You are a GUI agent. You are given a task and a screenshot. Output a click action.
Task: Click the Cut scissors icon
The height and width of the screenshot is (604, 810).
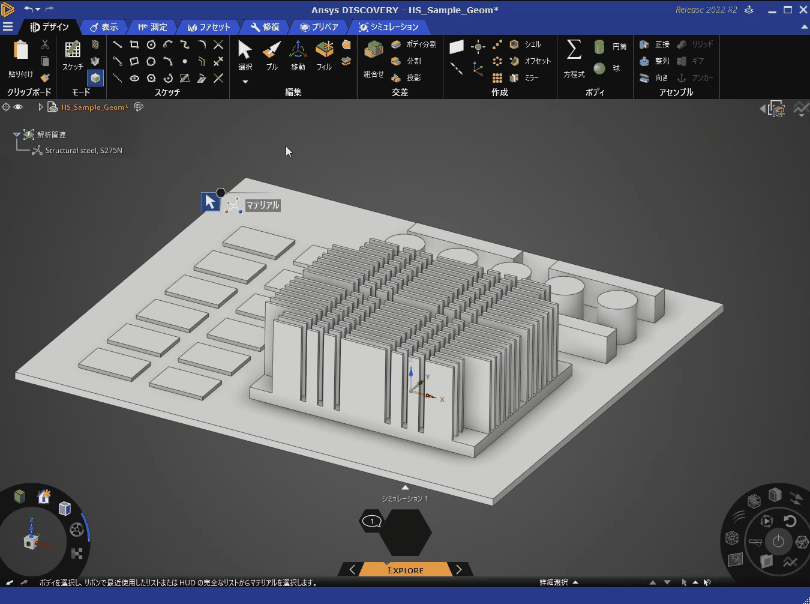click(x=45, y=45)
